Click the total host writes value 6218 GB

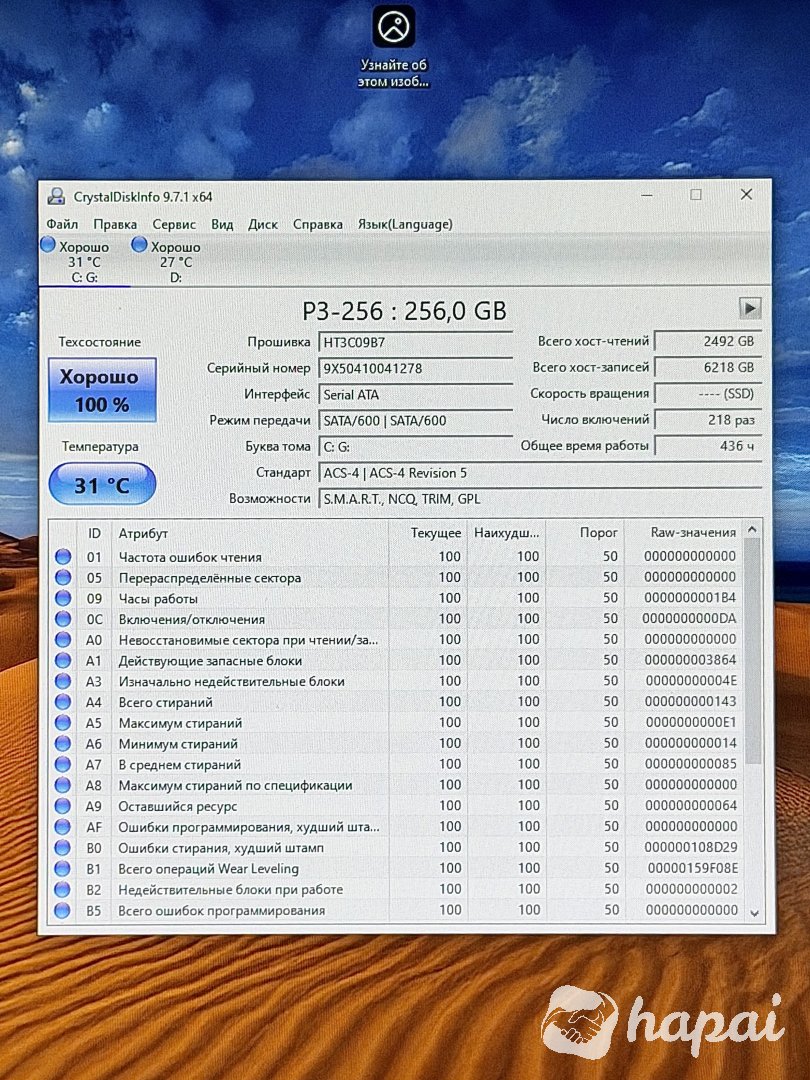(707, 368)
